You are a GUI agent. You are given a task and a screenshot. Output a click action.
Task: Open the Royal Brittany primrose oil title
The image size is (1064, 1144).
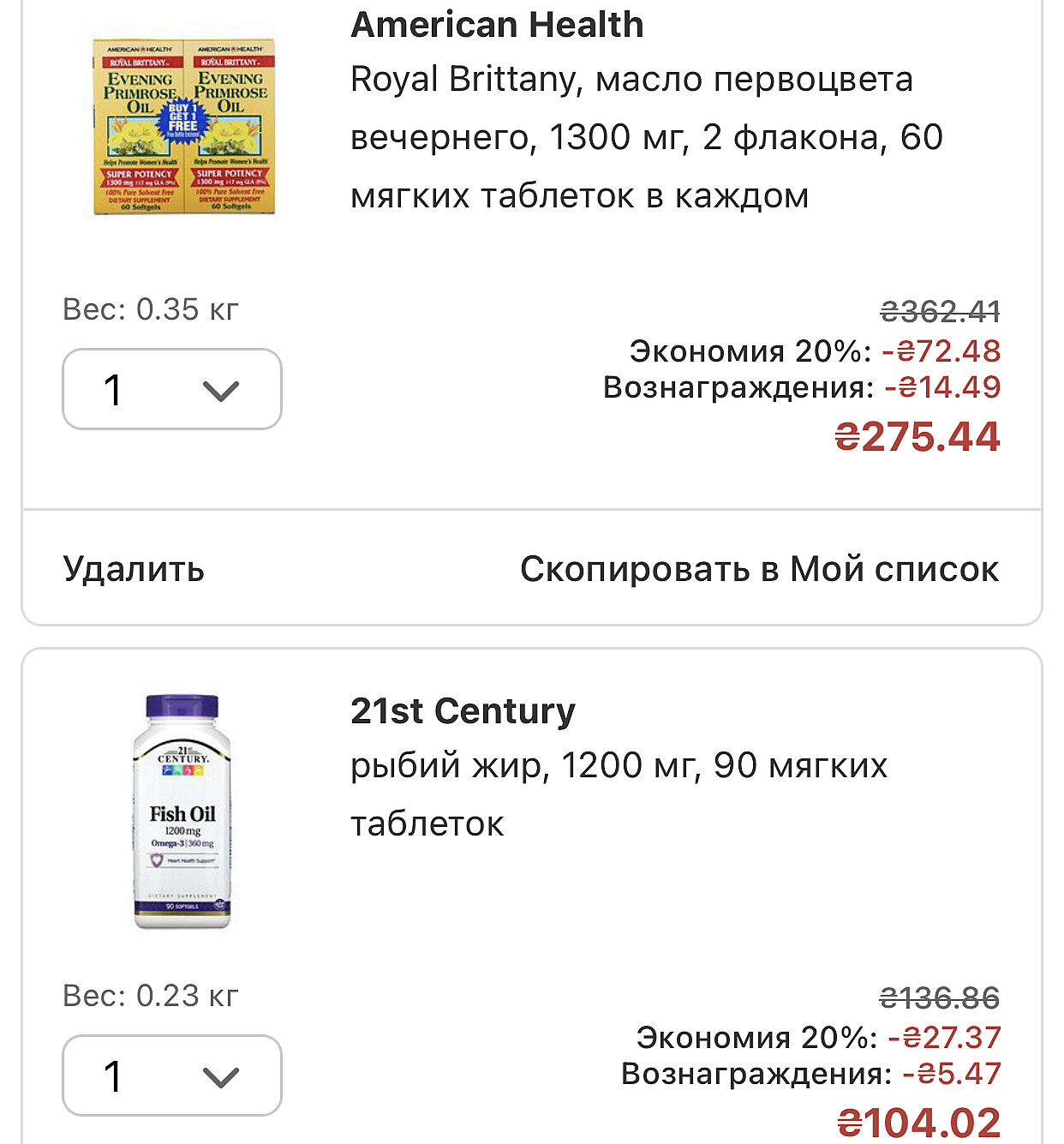point(647,137)
